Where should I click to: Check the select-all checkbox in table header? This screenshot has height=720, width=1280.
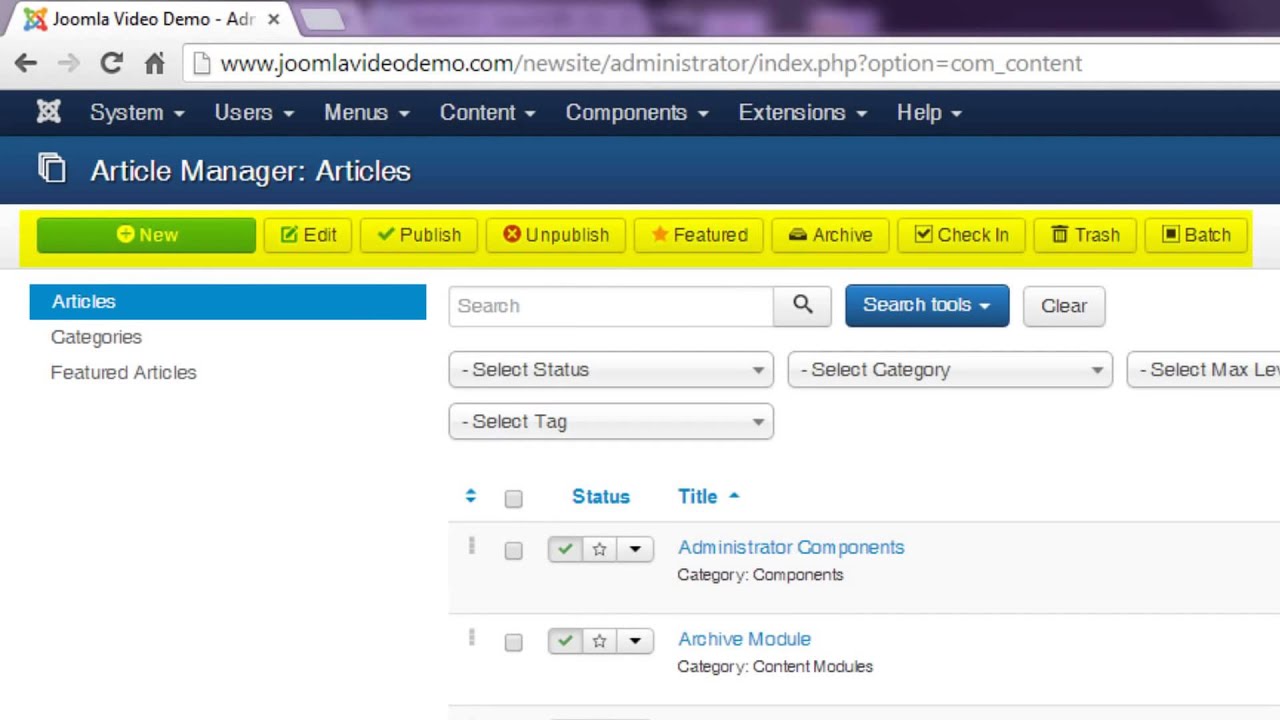point(513,498)
